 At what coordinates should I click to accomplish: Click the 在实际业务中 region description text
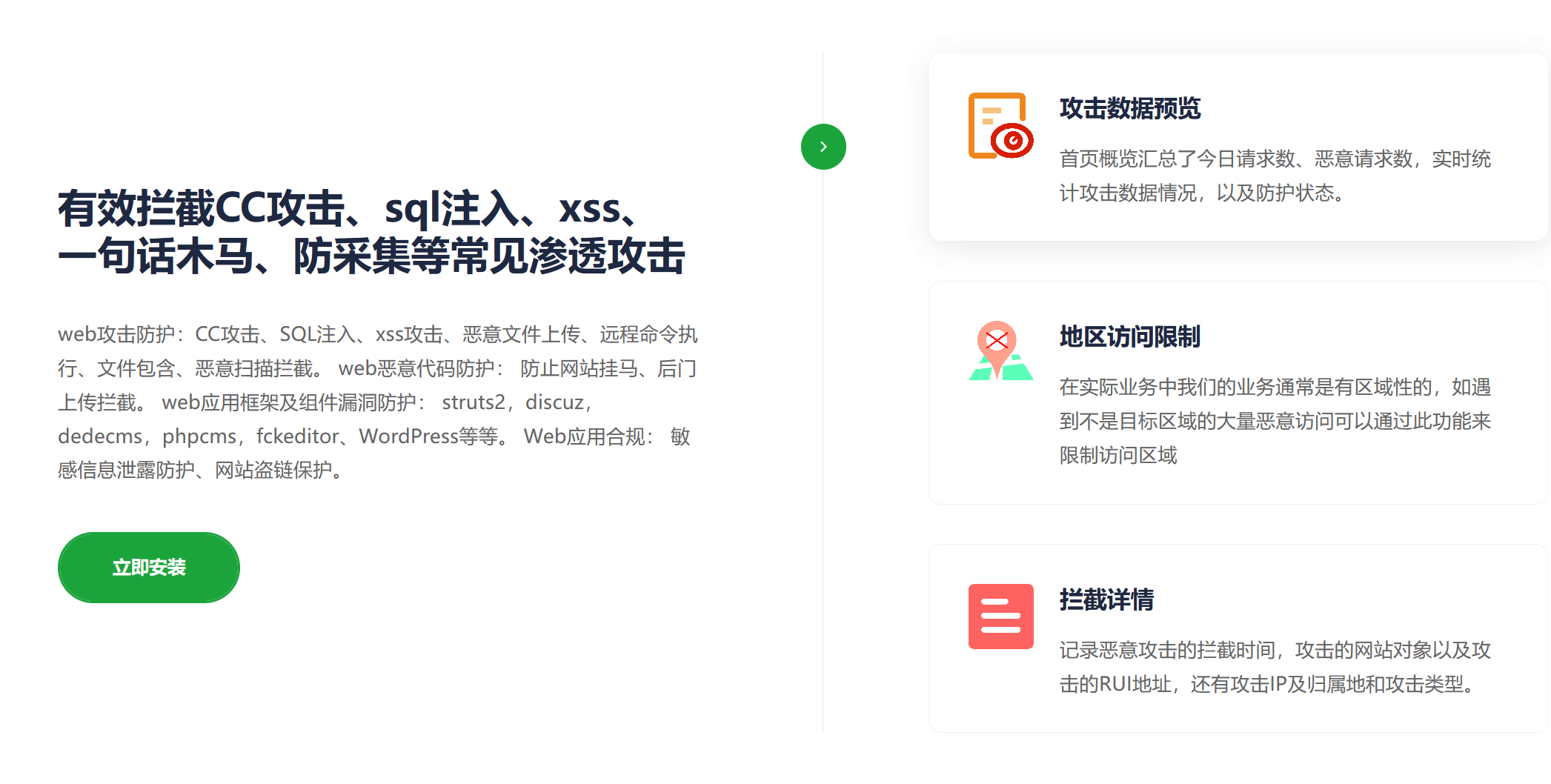[x=1275, y=421]
